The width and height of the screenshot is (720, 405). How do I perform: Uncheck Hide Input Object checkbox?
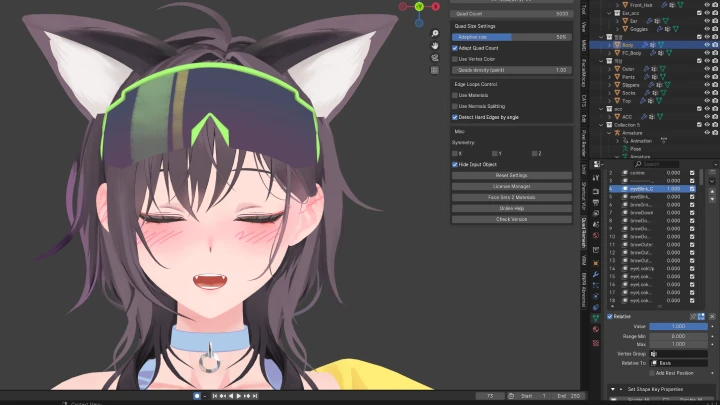455,164
